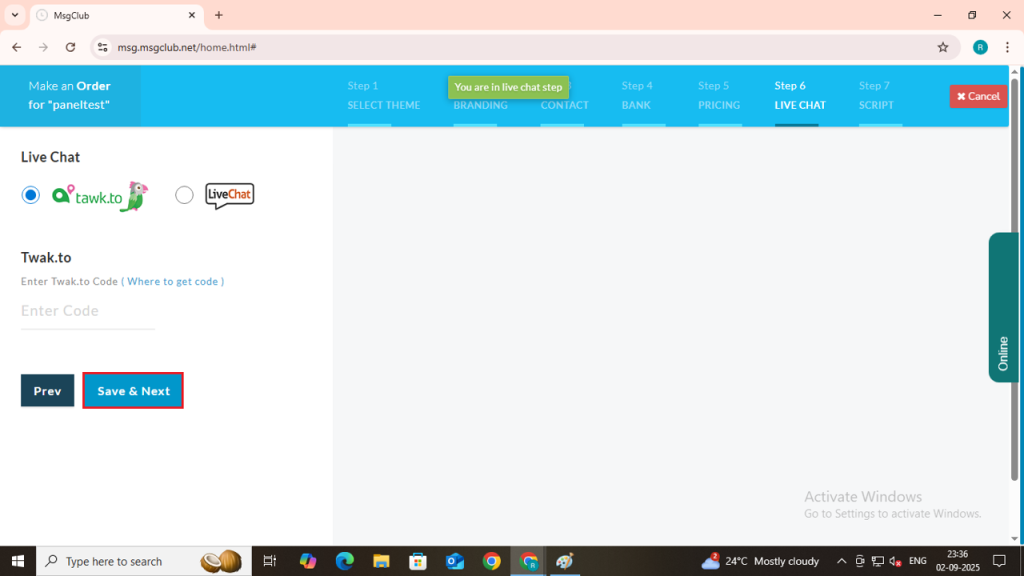
Task: Open the clock showing 23:36
Action: coord(957,561)
